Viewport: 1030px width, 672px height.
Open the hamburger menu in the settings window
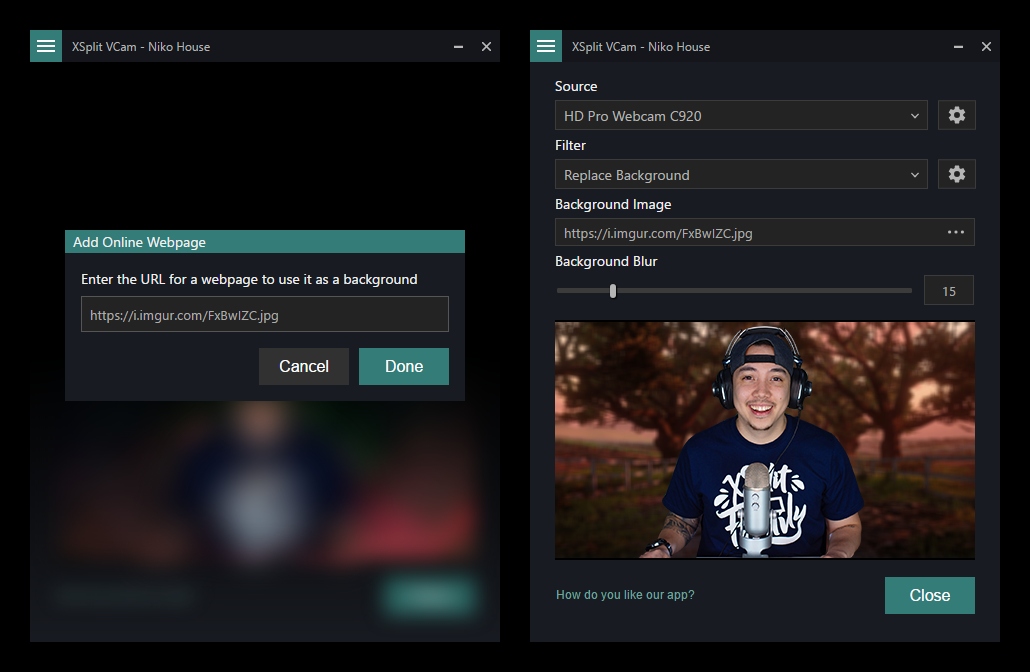(x=546, y=46)
